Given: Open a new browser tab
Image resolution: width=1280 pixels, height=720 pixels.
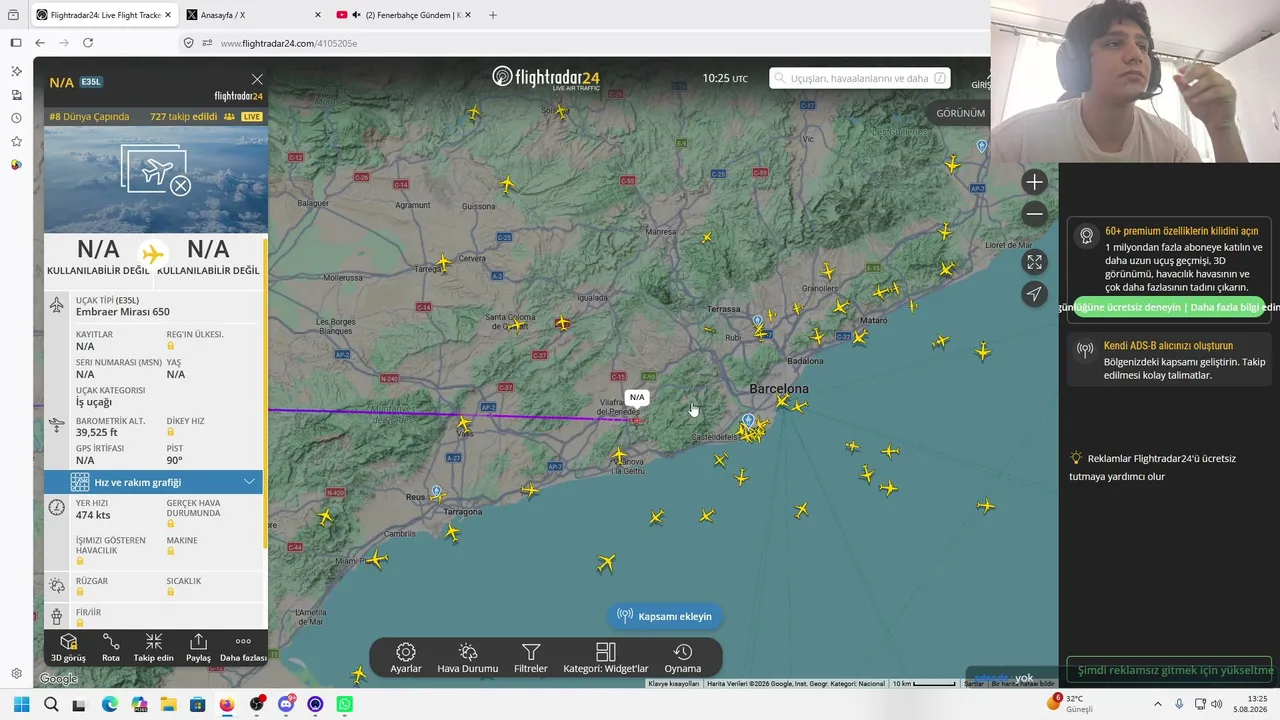Looking at the screenshot, I should [493, 15].
